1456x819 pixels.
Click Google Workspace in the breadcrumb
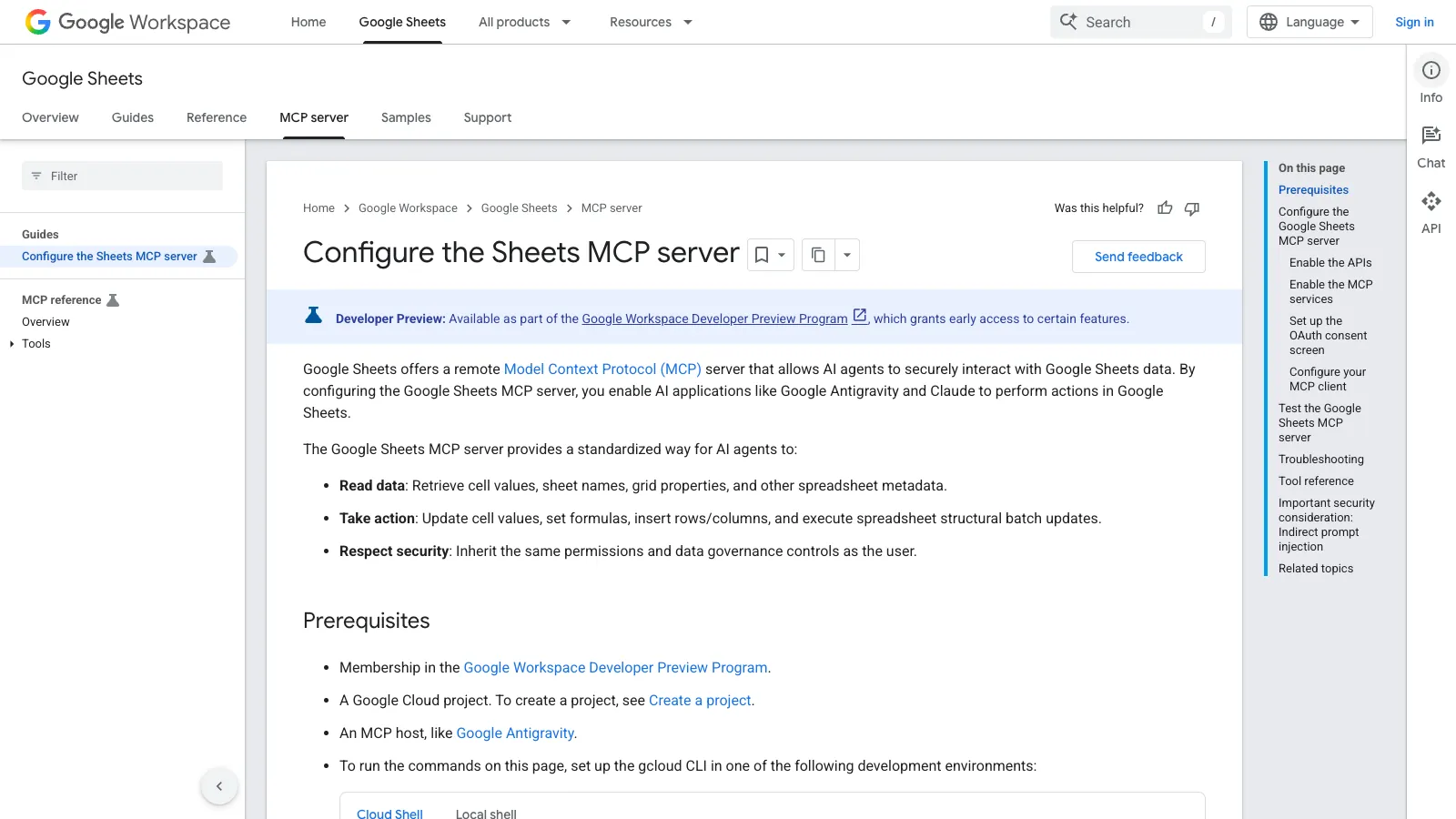408,208
